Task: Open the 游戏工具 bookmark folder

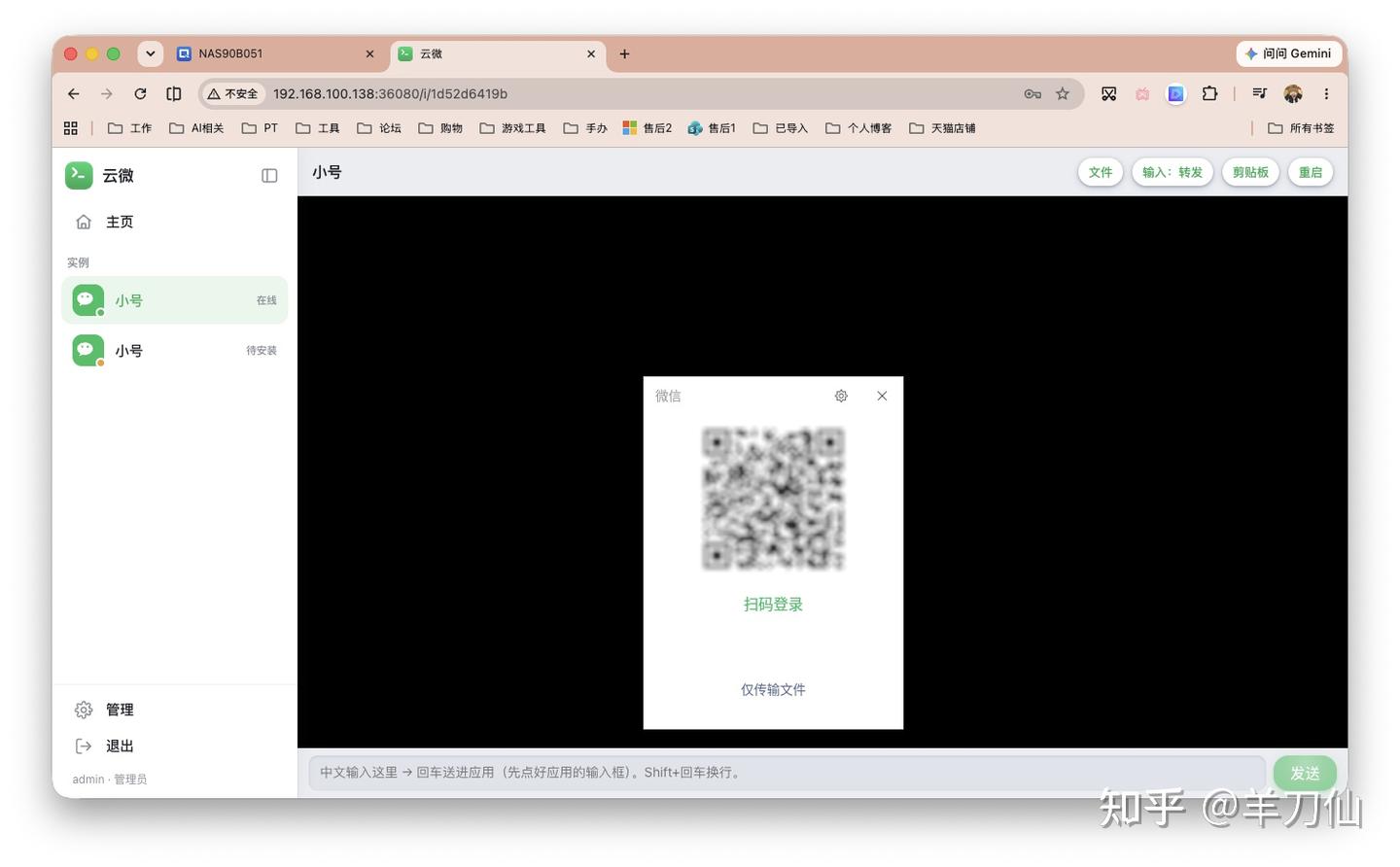Action: click(512, 128)
